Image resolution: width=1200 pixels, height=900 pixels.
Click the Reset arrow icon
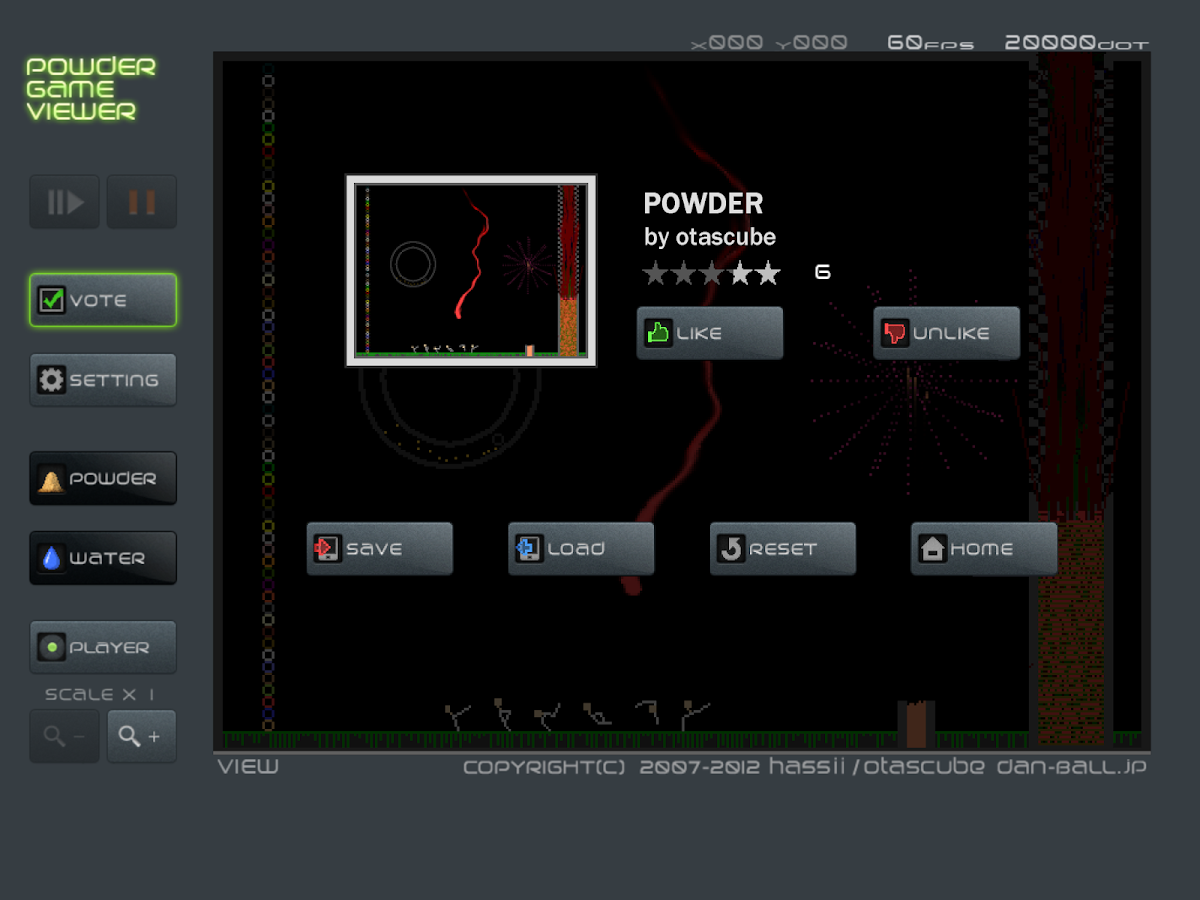click(x=733, y=548)
